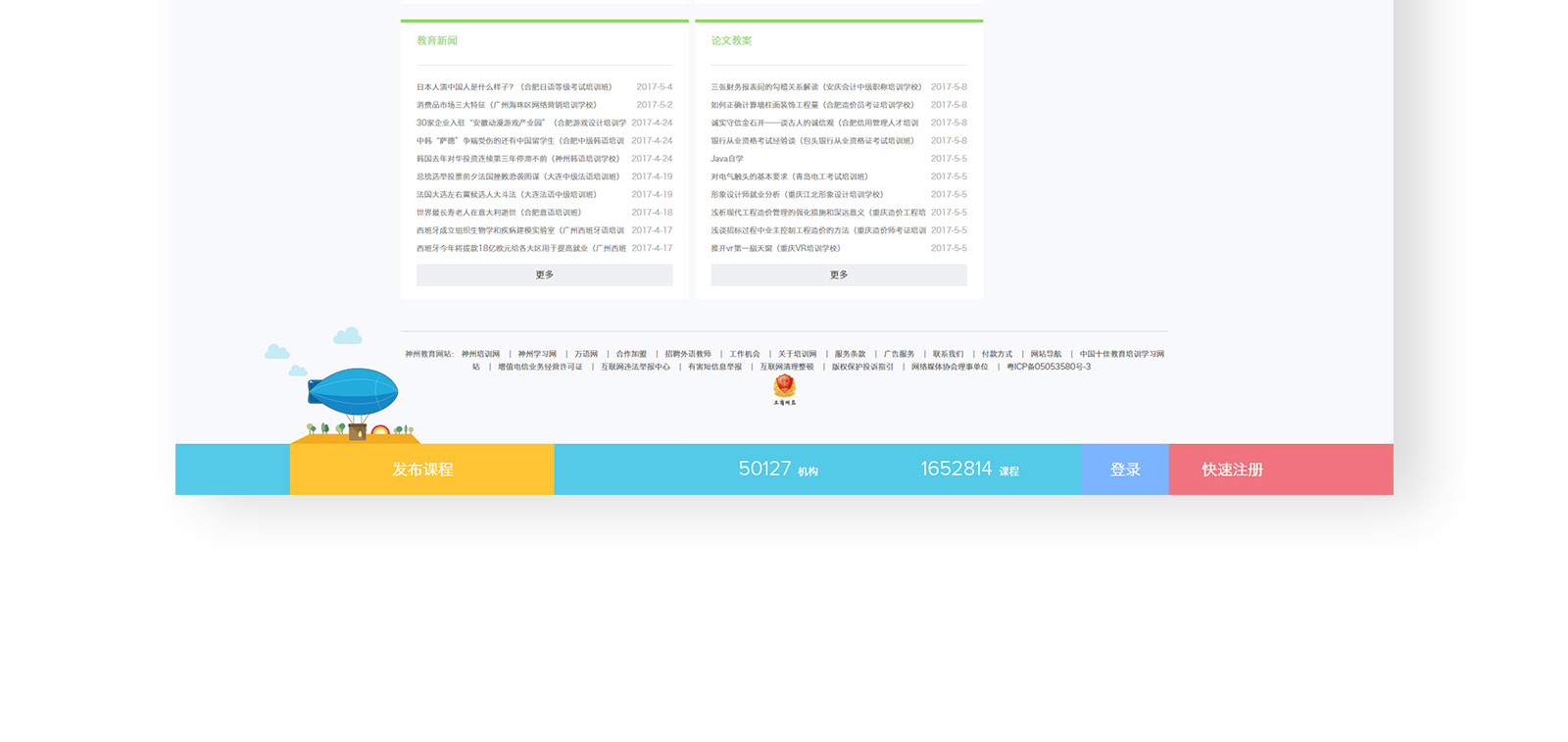Viewport: 1568px width, 742px height.
Task: Click 联系我们 footer link
Action: point(948,354)
